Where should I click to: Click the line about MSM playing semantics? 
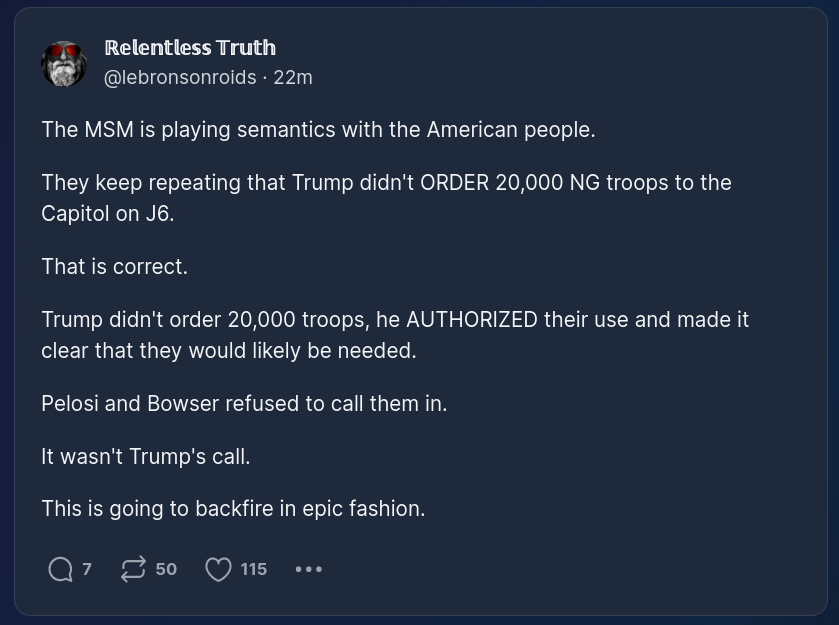(318, 130)
